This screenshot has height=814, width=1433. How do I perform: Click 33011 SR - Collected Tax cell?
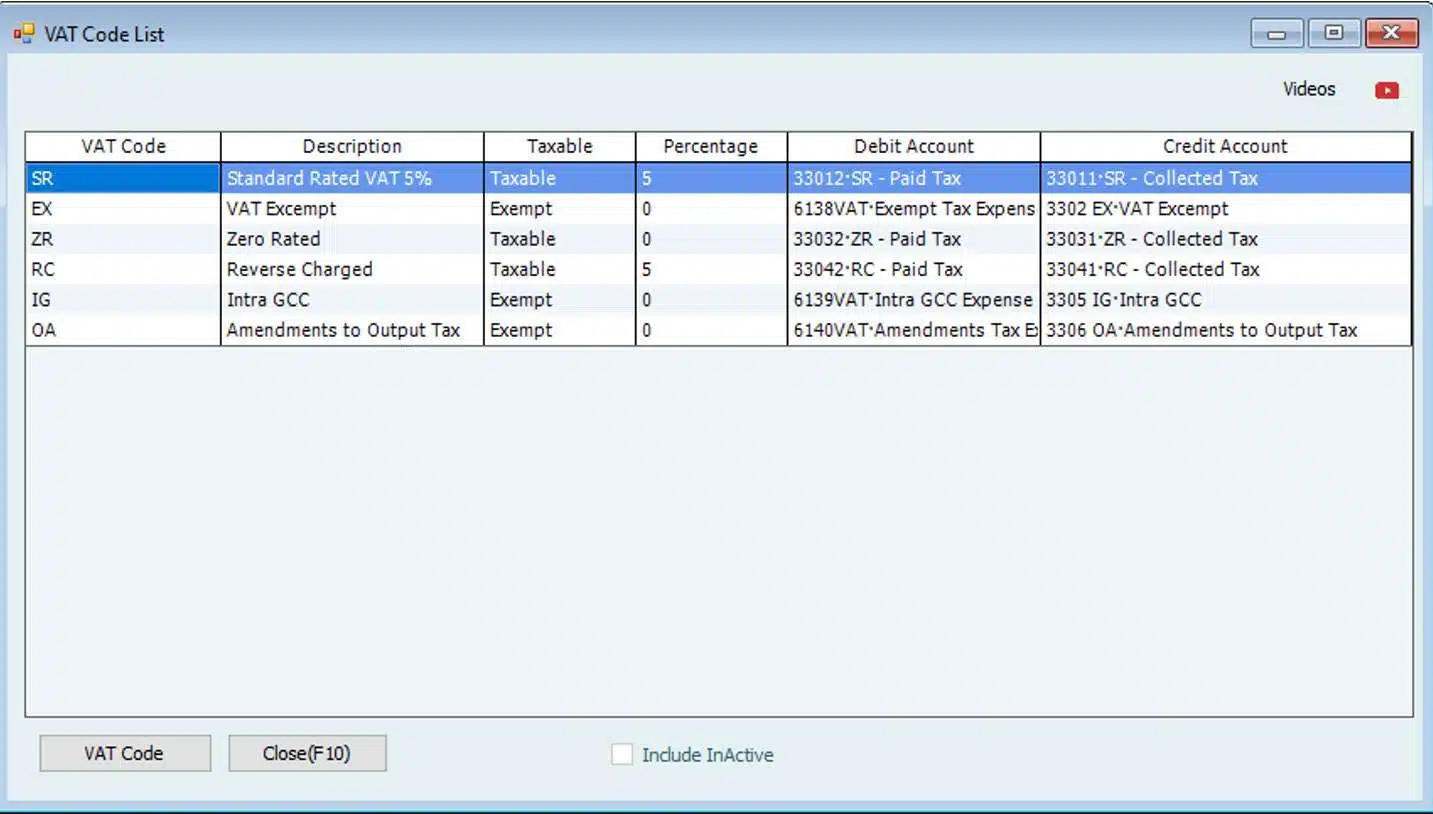(1226, 178)
